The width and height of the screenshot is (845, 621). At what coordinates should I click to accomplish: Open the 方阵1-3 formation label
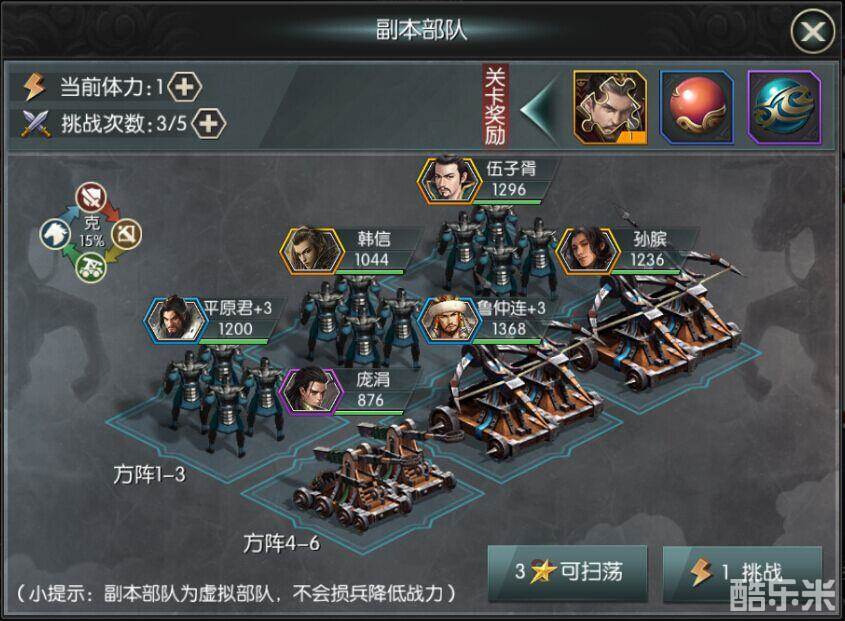pyautogui.click(x=149, y=474)
